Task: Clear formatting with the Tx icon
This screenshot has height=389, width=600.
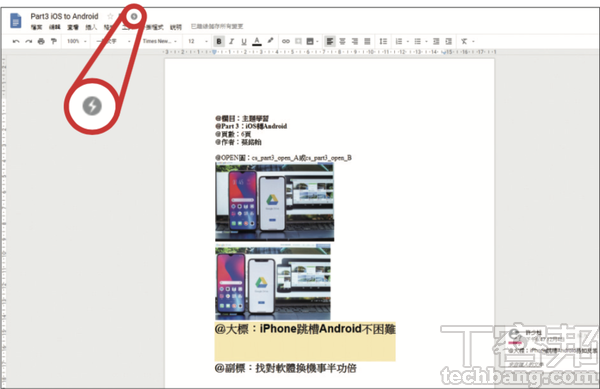Action: tap(464, 41)
